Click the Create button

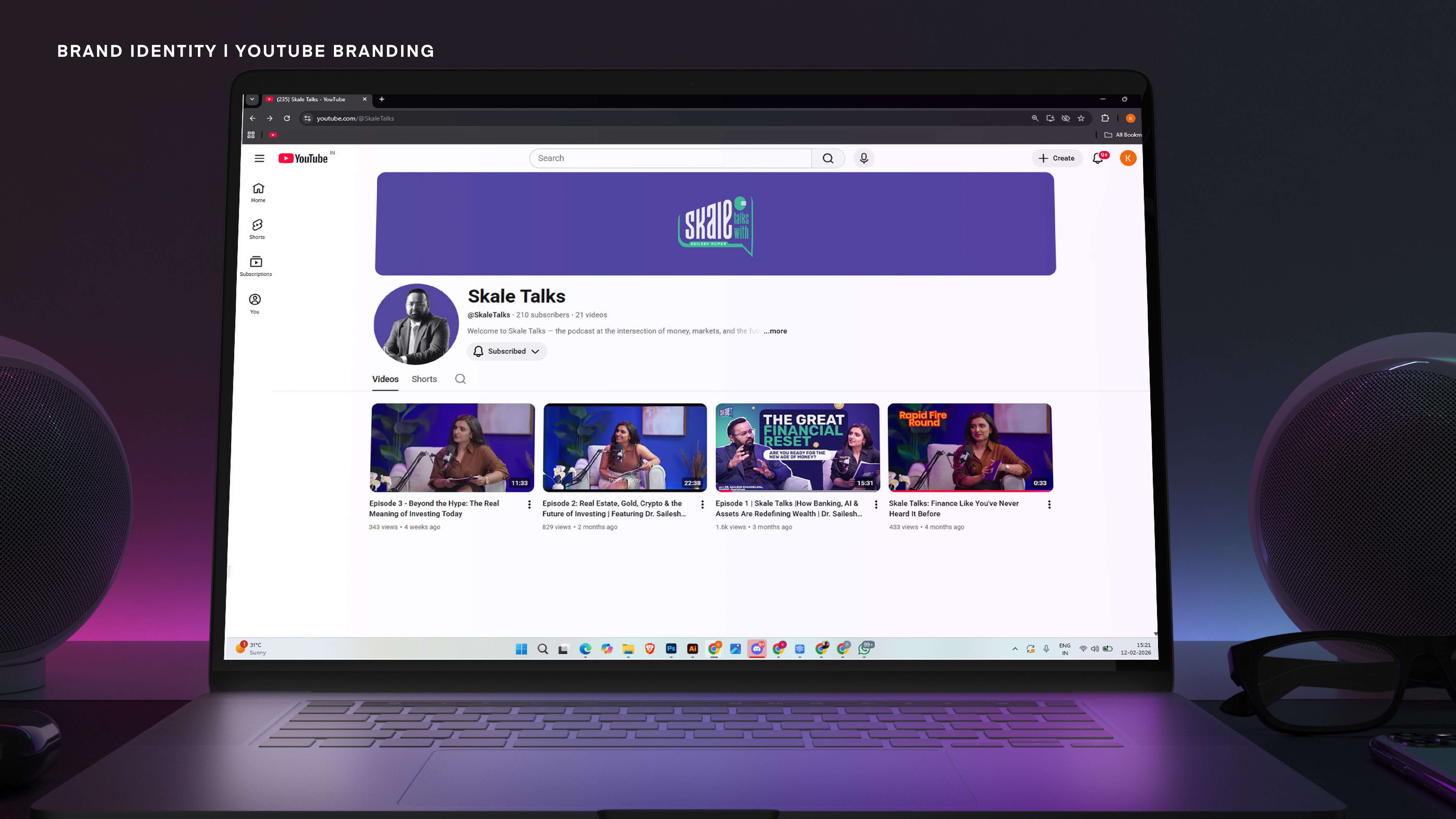(1057, 158)
